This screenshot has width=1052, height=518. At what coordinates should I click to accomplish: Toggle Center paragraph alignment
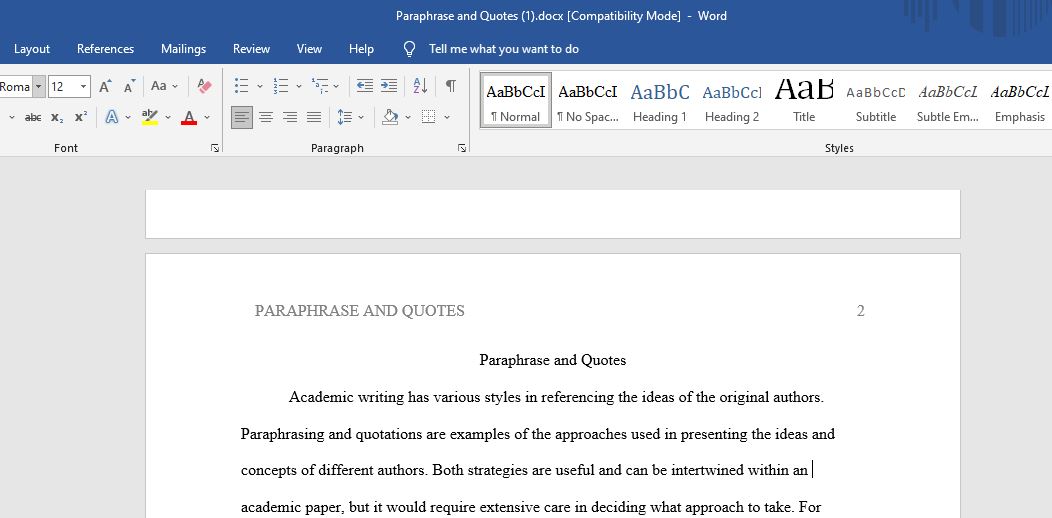click(266, 117)
